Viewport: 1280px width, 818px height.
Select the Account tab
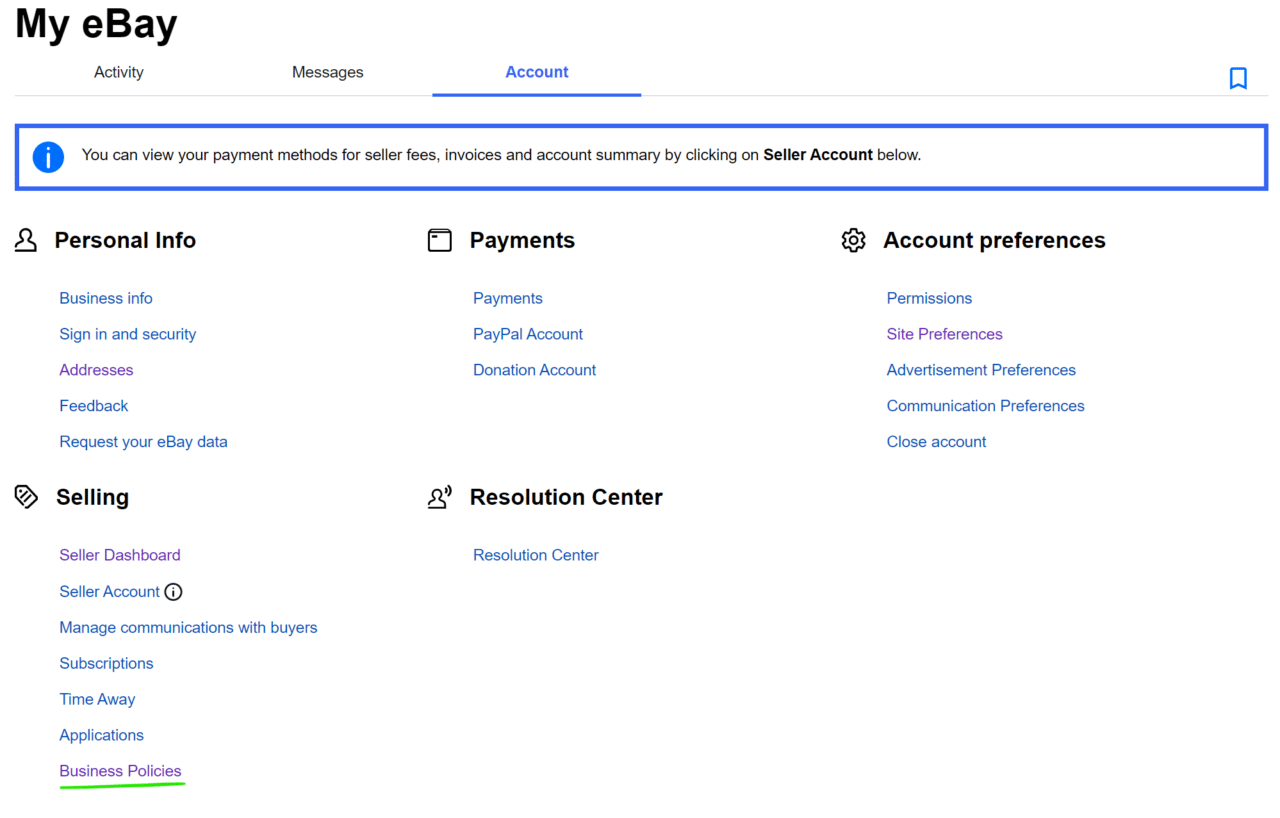(x=536, y=71)
